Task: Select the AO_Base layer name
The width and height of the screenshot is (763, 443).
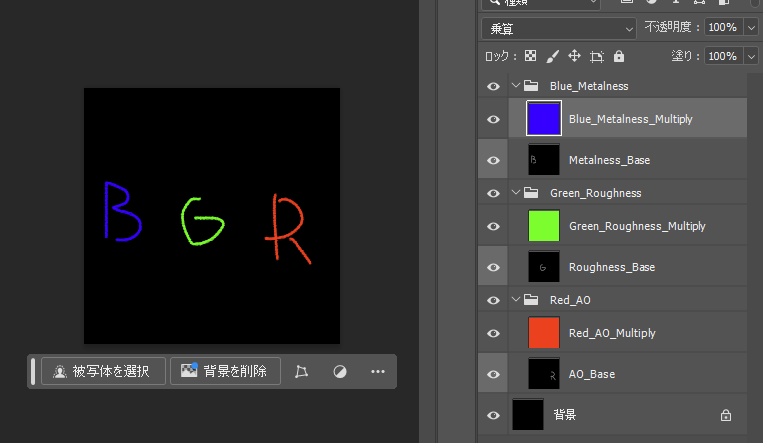Action: pyautogui.click(x=592, y=374)
